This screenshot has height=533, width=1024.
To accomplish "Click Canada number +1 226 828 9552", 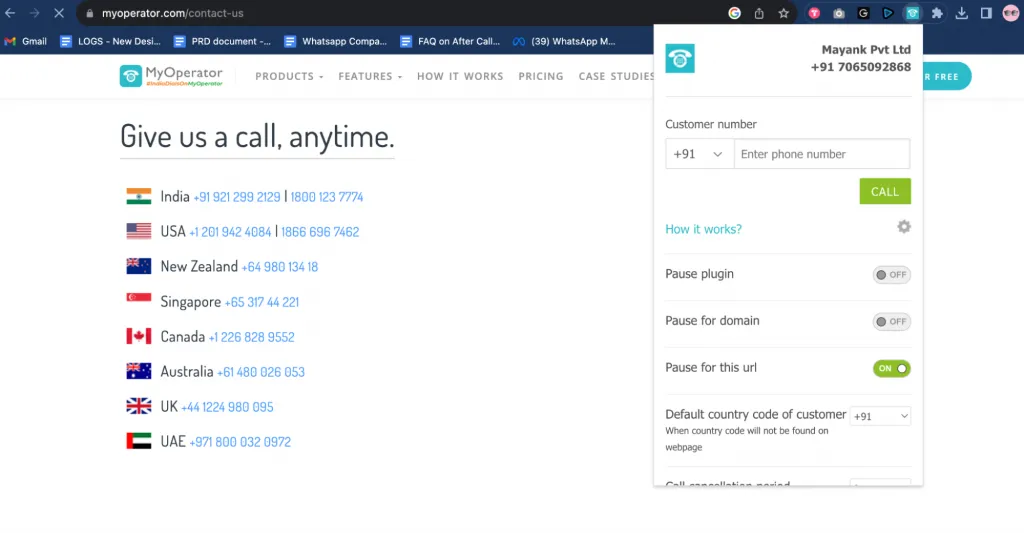I will click(251, 337).
